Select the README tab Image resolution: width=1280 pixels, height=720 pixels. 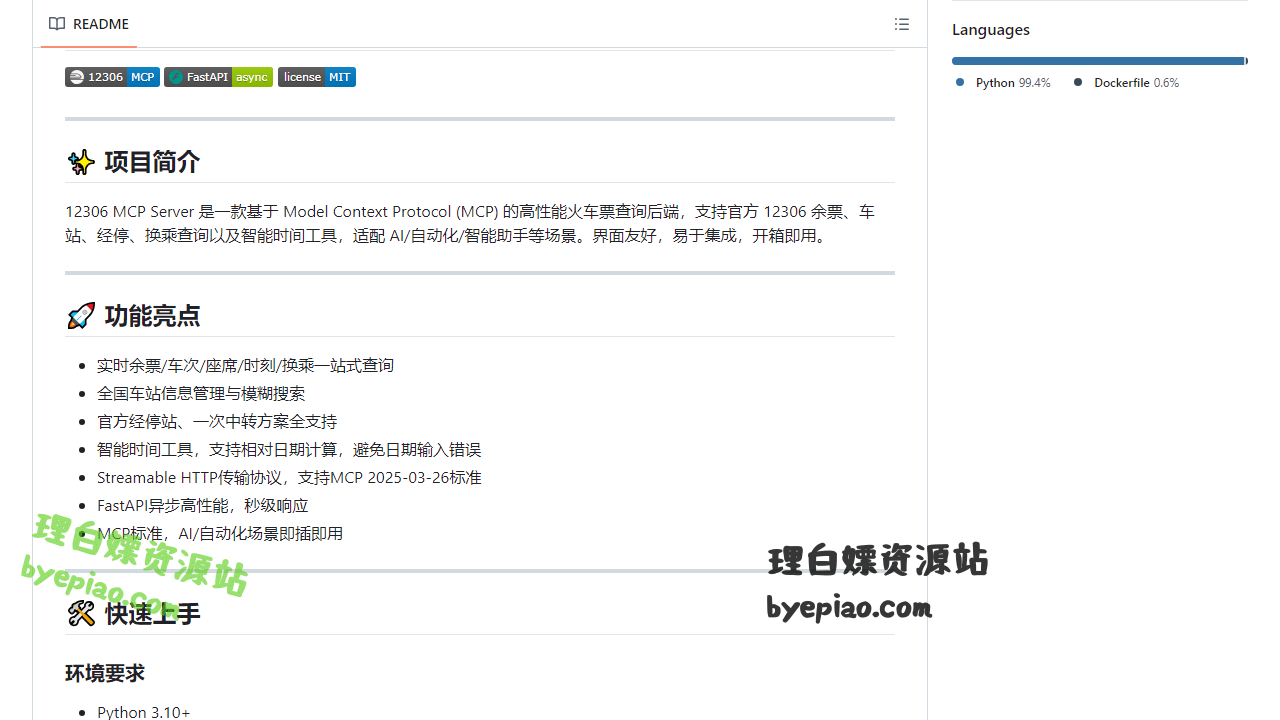point(89,24)
